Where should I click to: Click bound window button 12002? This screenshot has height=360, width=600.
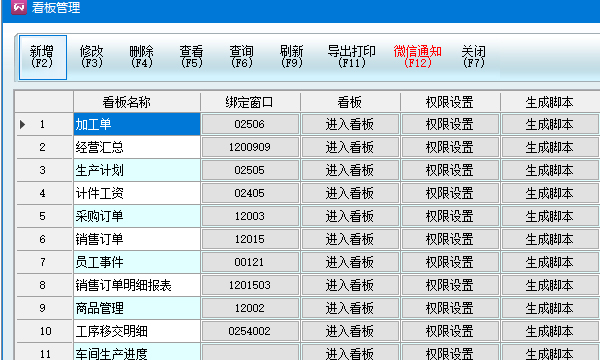pyautogui.click(x=250, y=308)
